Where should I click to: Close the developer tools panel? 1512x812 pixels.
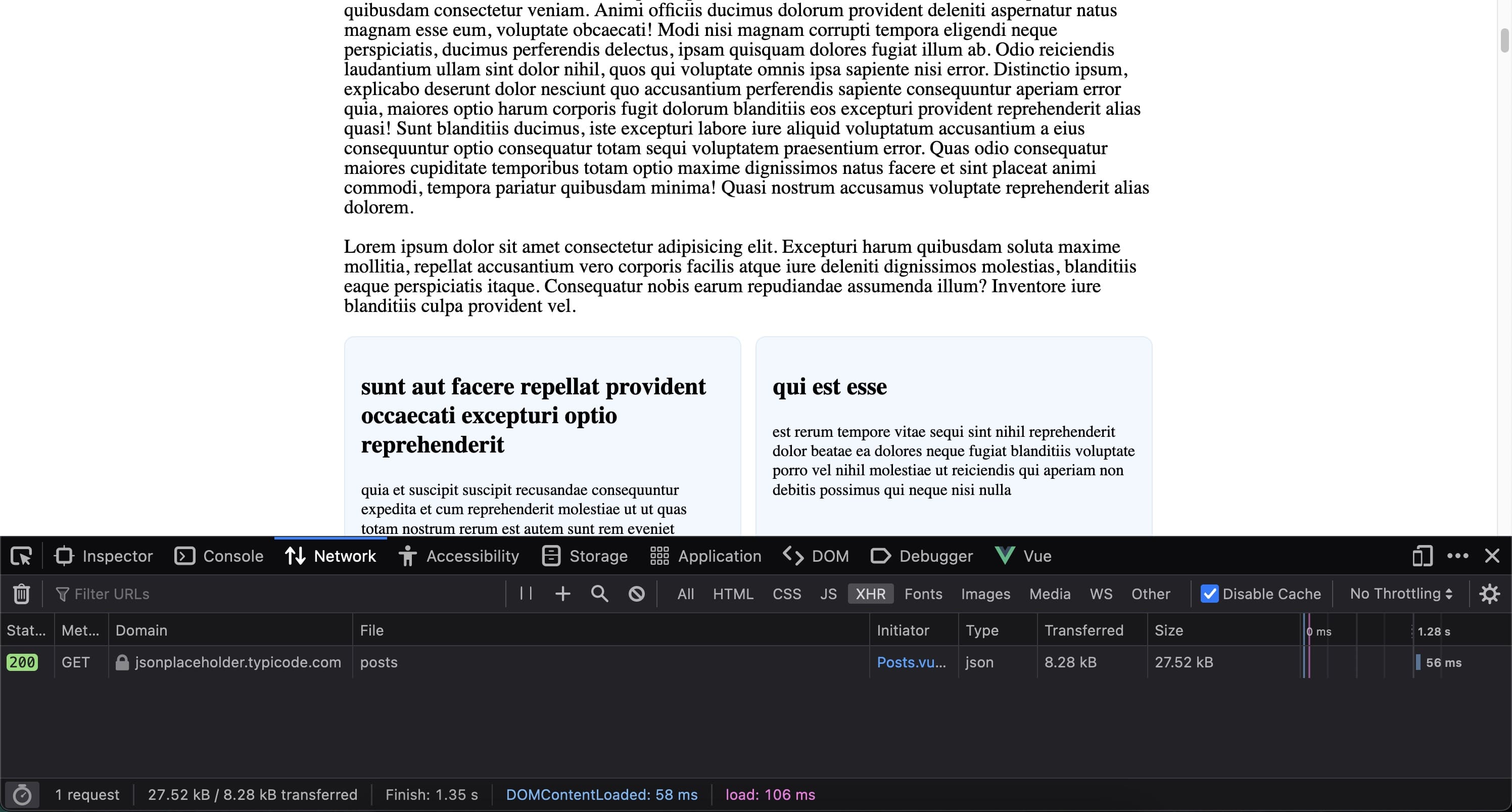pos(1492,556)
